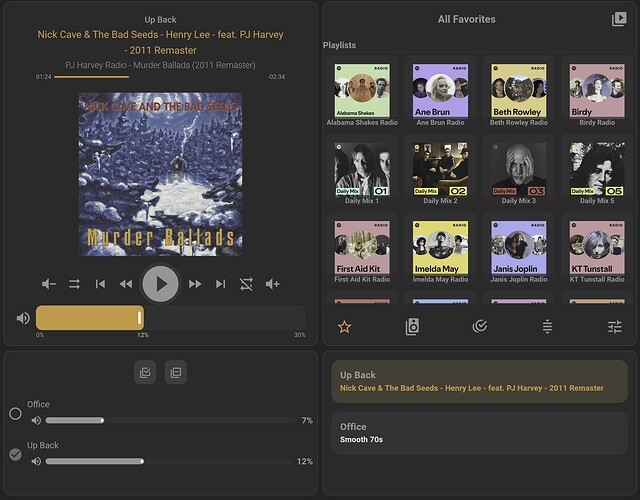The width and height of the screenshot is (640, 500).
Task: Select the Office player radio circle
Action: tap(16, 413)
